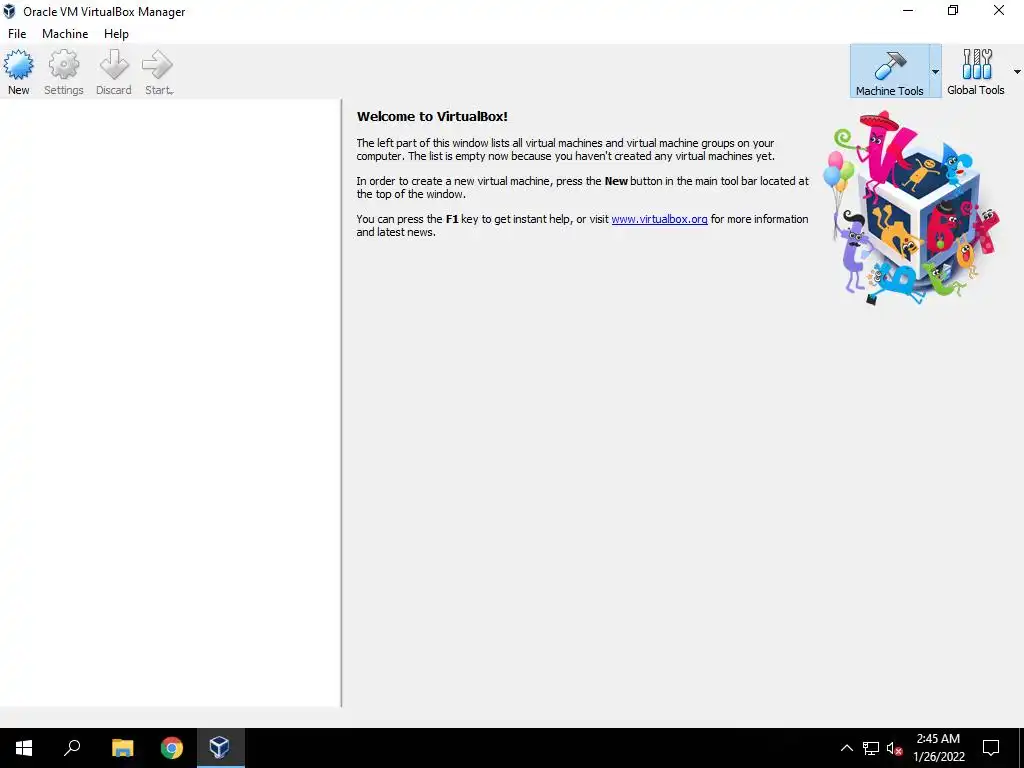Select the Machine Tools button
The image size is (1024, 768).
point(889,72)
